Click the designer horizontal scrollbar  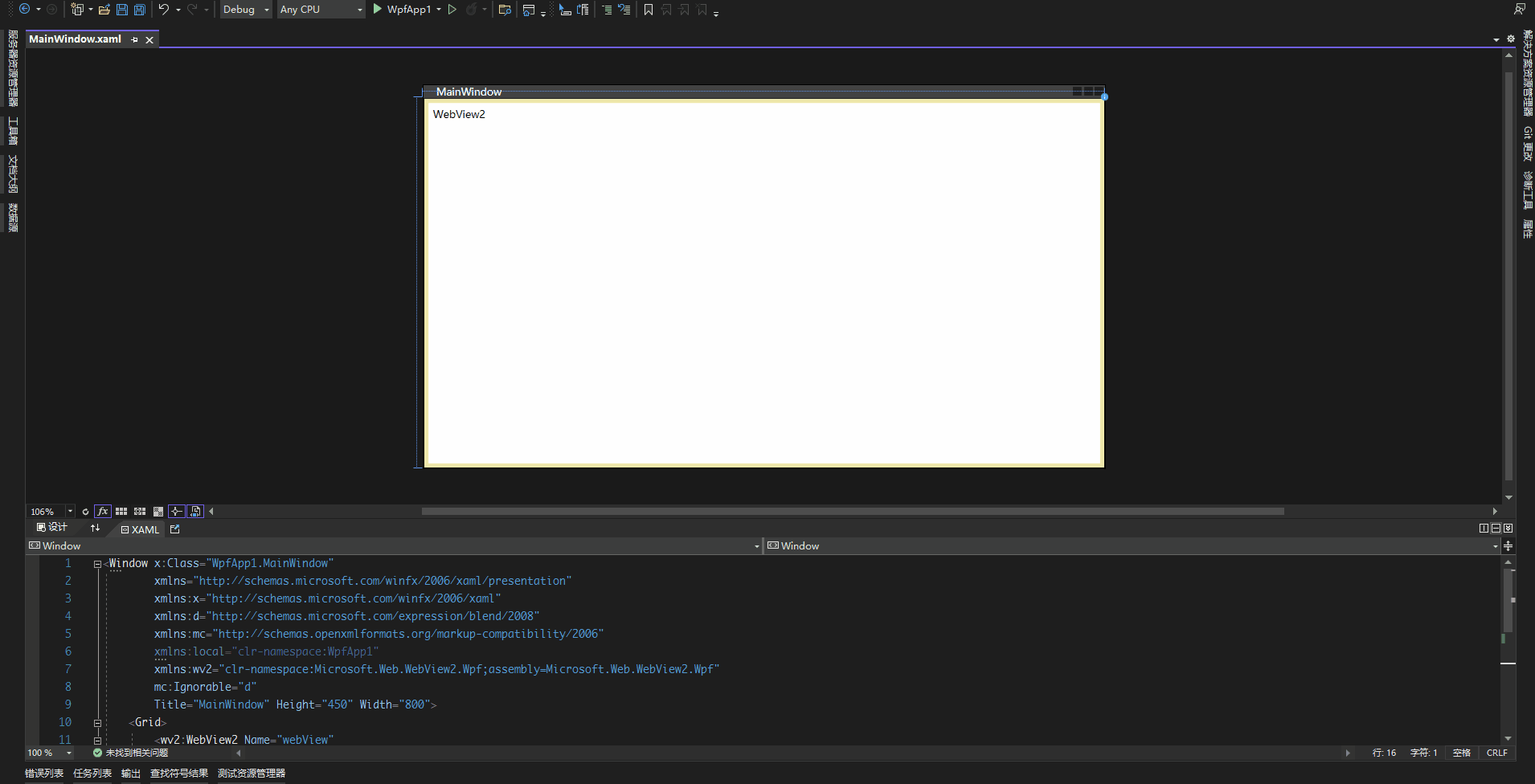852,511
